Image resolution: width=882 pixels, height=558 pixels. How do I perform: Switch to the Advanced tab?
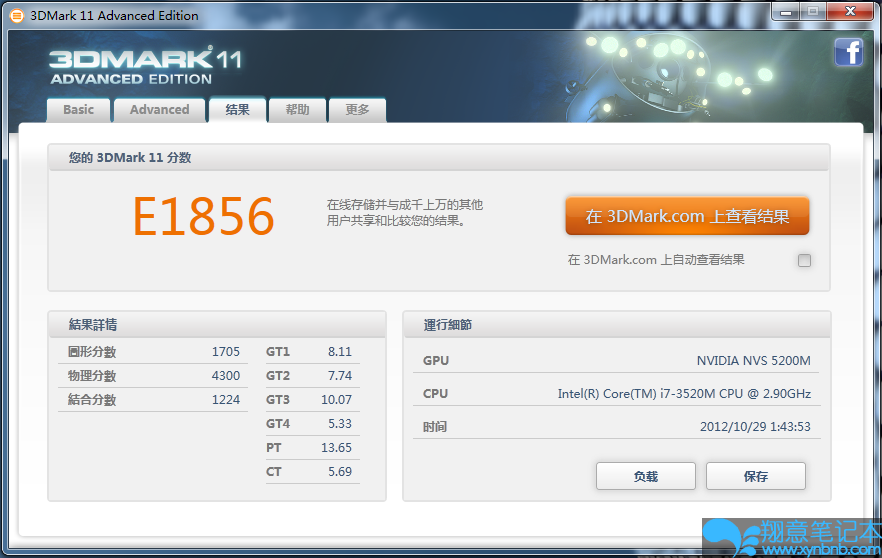coord(160,110)
